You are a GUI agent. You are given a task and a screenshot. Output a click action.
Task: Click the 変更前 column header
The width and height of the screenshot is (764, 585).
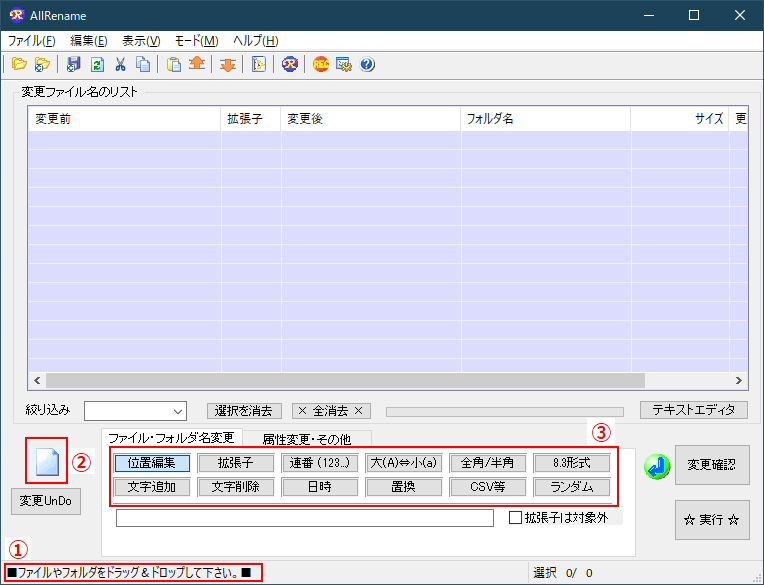click(x=125, y=118)
